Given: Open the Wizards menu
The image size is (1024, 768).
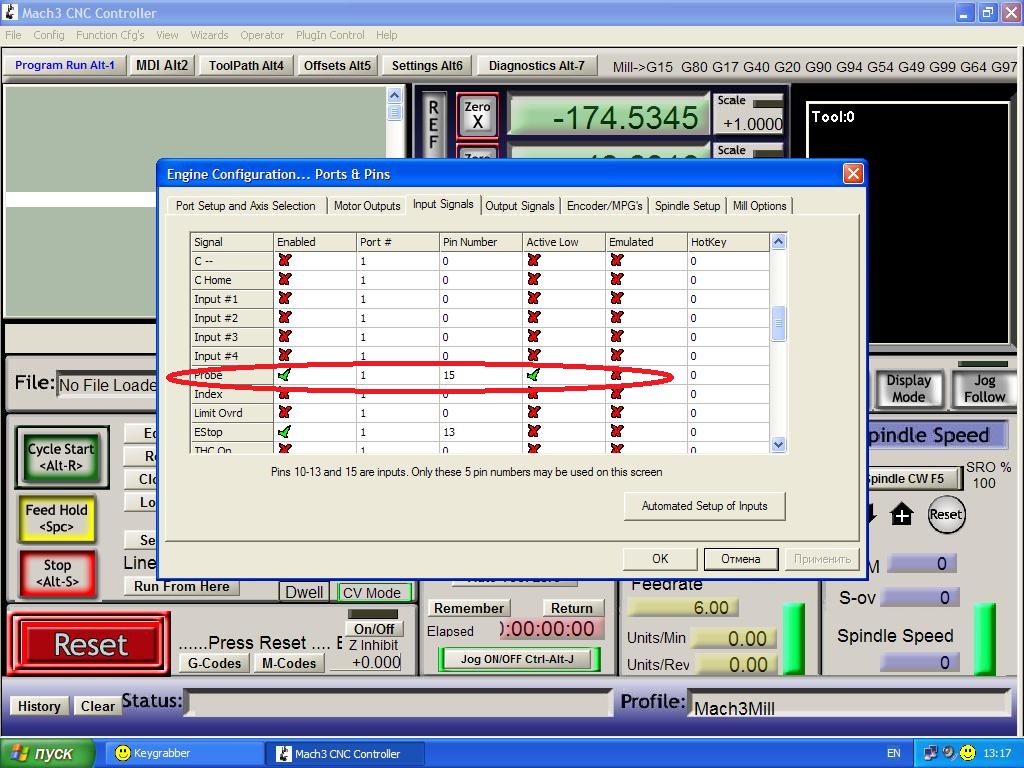Looking at the screenshot, I should pyautogui.click(x=209, y=35).
